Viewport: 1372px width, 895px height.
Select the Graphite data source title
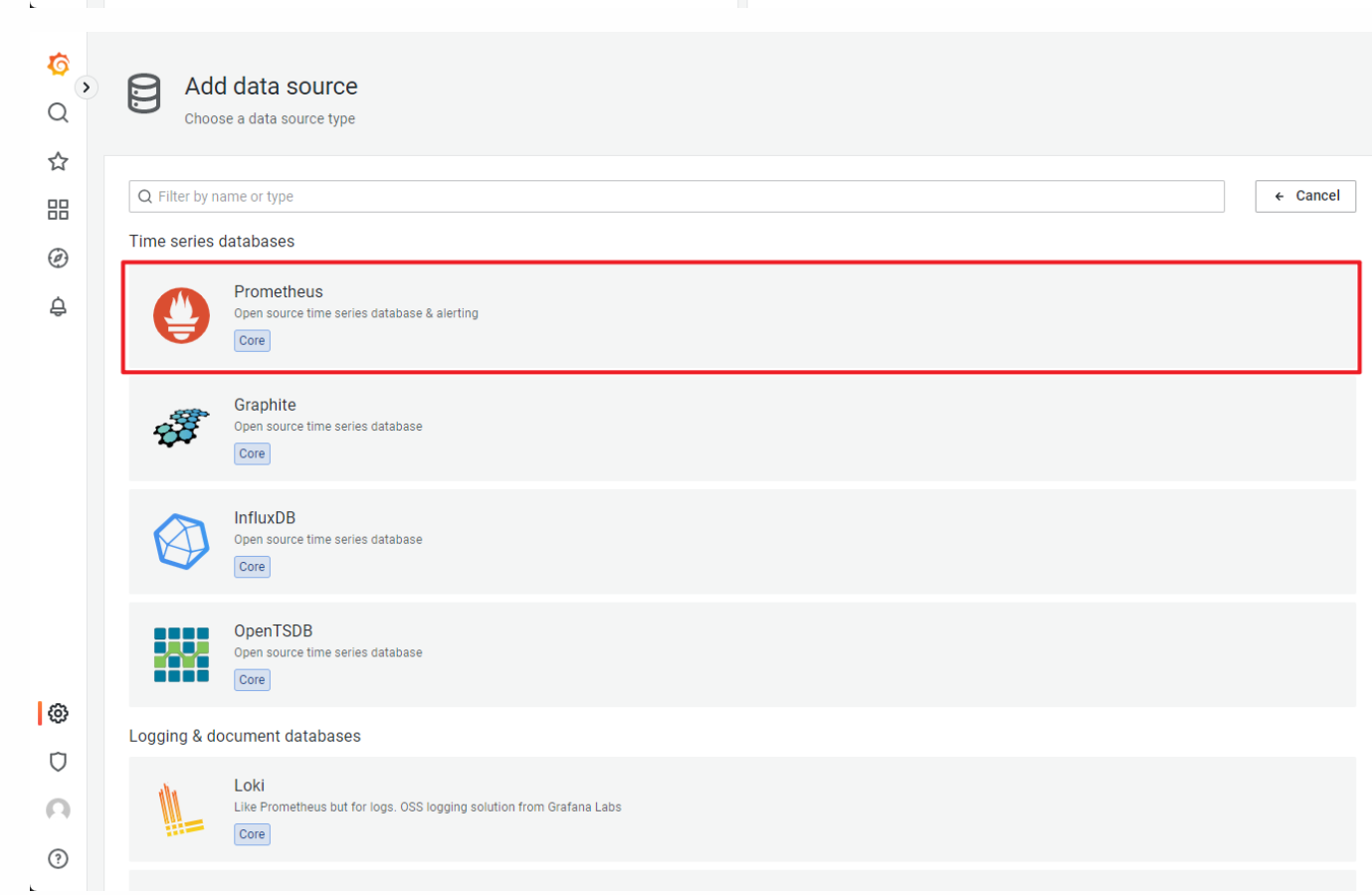(x=265, y=405)
